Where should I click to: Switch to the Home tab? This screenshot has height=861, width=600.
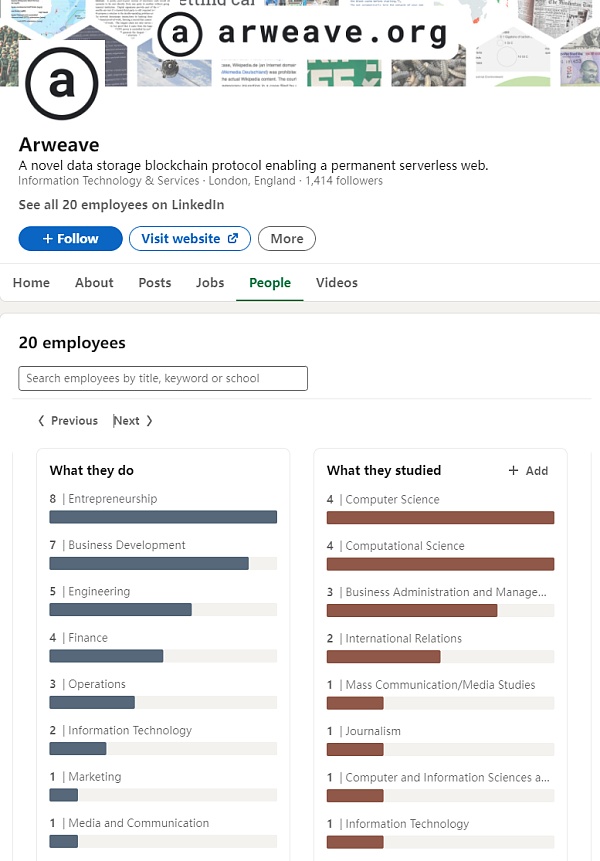point(31,283)
